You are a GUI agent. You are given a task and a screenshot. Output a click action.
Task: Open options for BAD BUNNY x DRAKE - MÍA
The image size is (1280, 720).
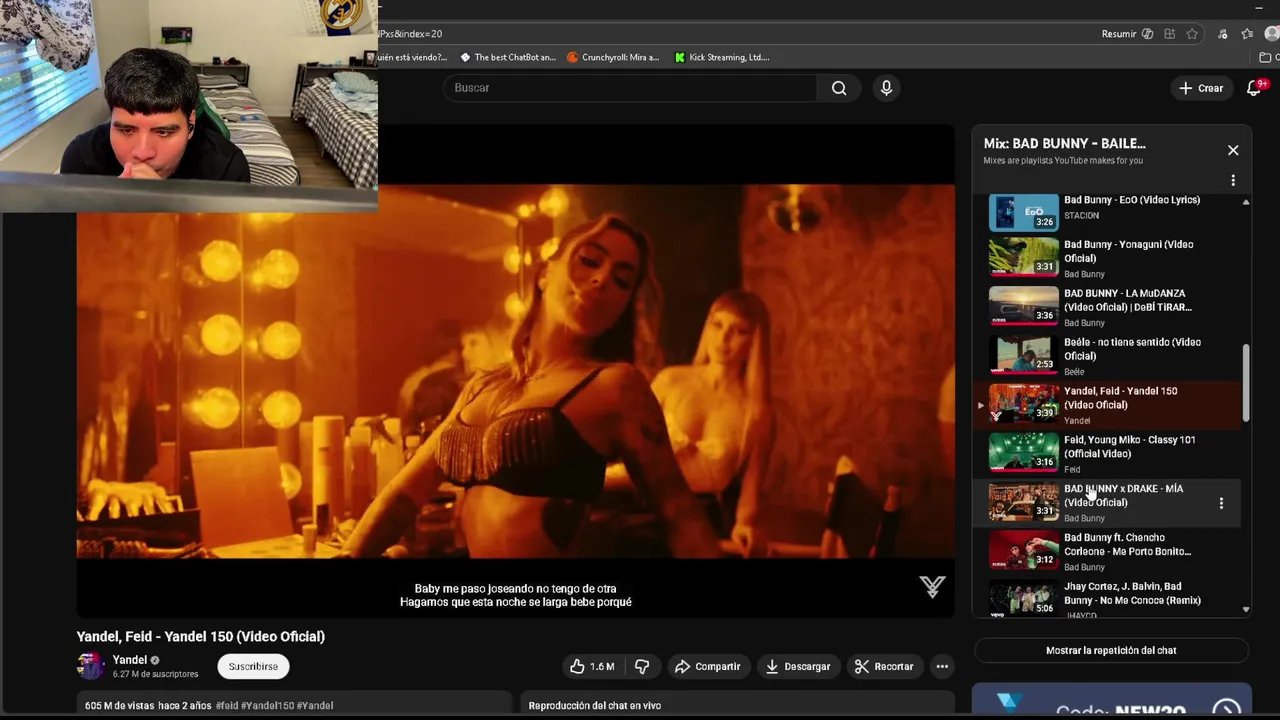point(1221,503)
